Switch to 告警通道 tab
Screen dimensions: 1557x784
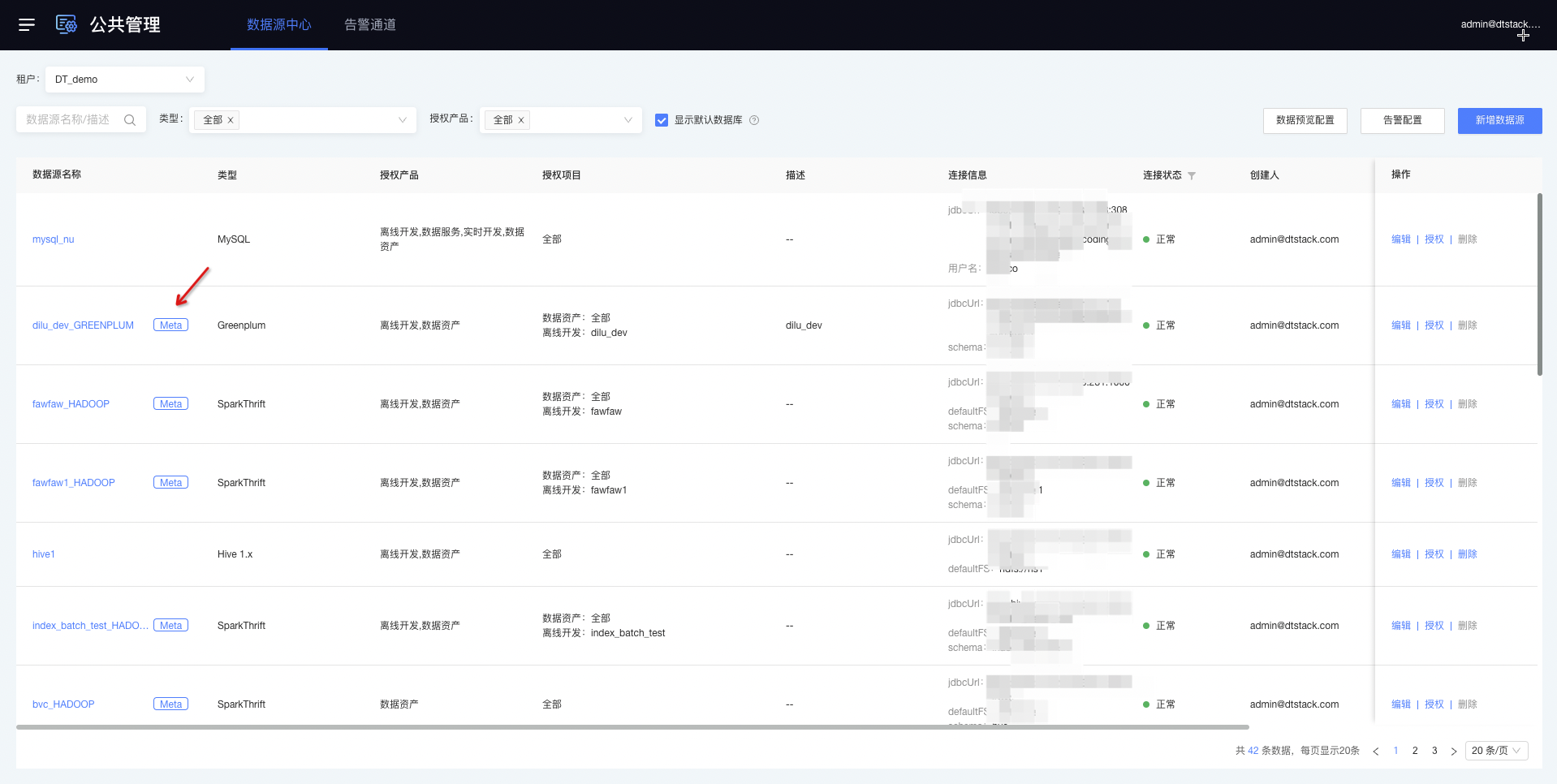click(x=370, y=25)
